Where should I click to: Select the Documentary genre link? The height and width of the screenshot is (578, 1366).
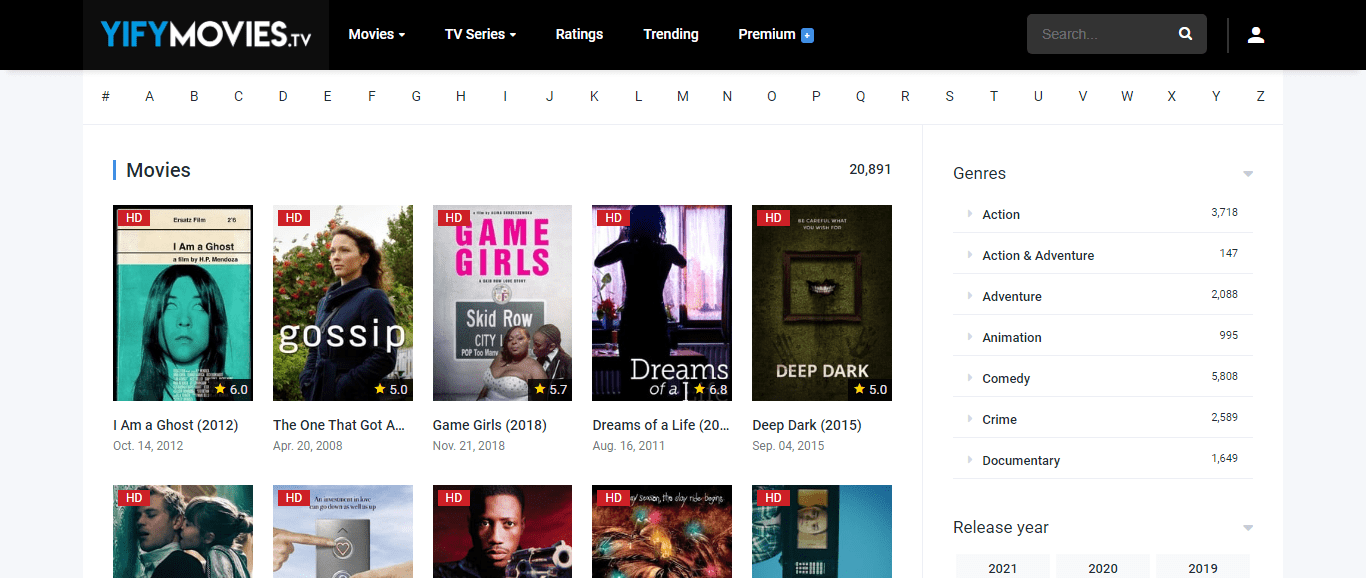click(x=1021, y=460)
